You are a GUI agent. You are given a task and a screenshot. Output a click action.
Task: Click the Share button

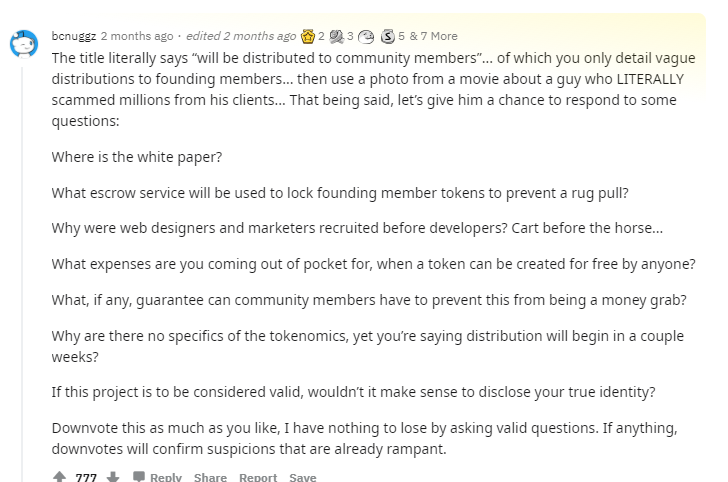[x=210, y=477]
